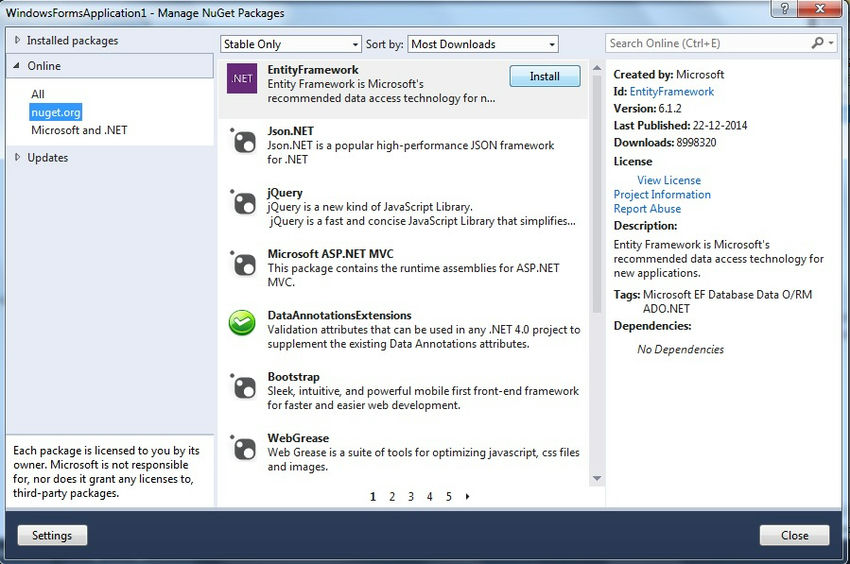Select the DataAnnotationsExtensions package title
Viewport: 850px width, 564px height.
339,315
